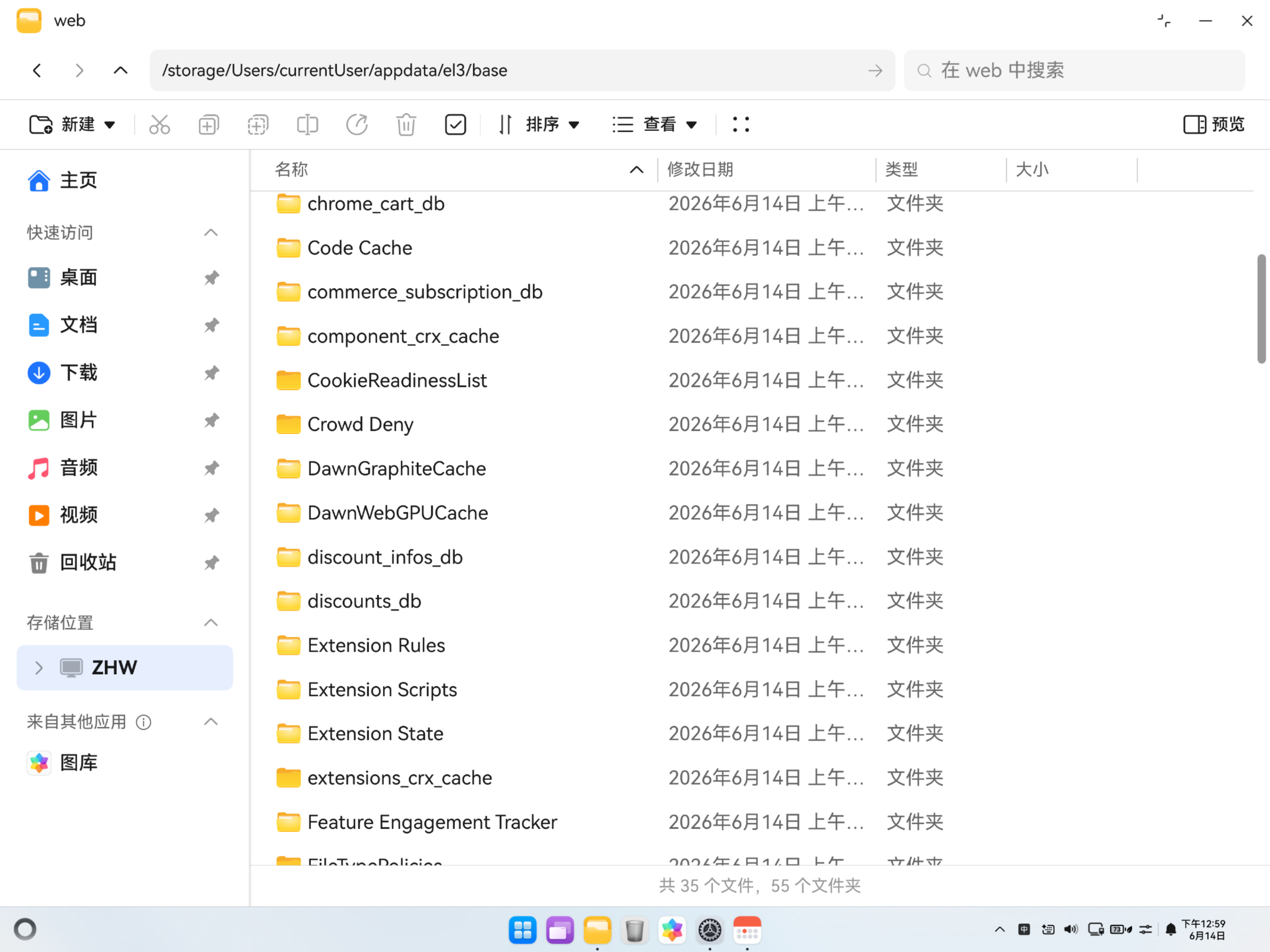Open the 排序 sort dropdown
The height and width of the screenshot is (952, 1270).
pyautogui.click(x=539, y=124)
